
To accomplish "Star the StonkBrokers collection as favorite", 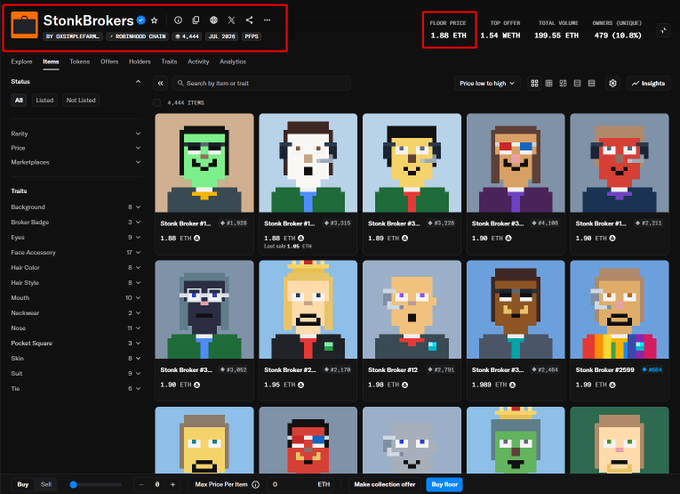I will pos(154,20).
